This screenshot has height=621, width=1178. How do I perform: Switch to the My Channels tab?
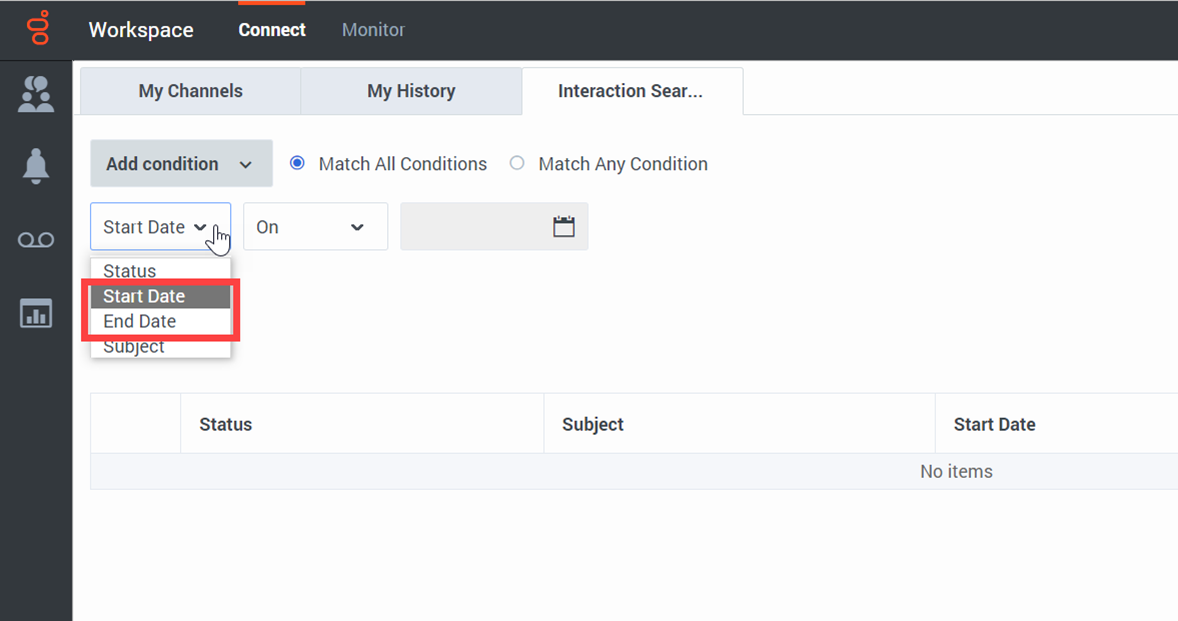(x=190, y=91)
